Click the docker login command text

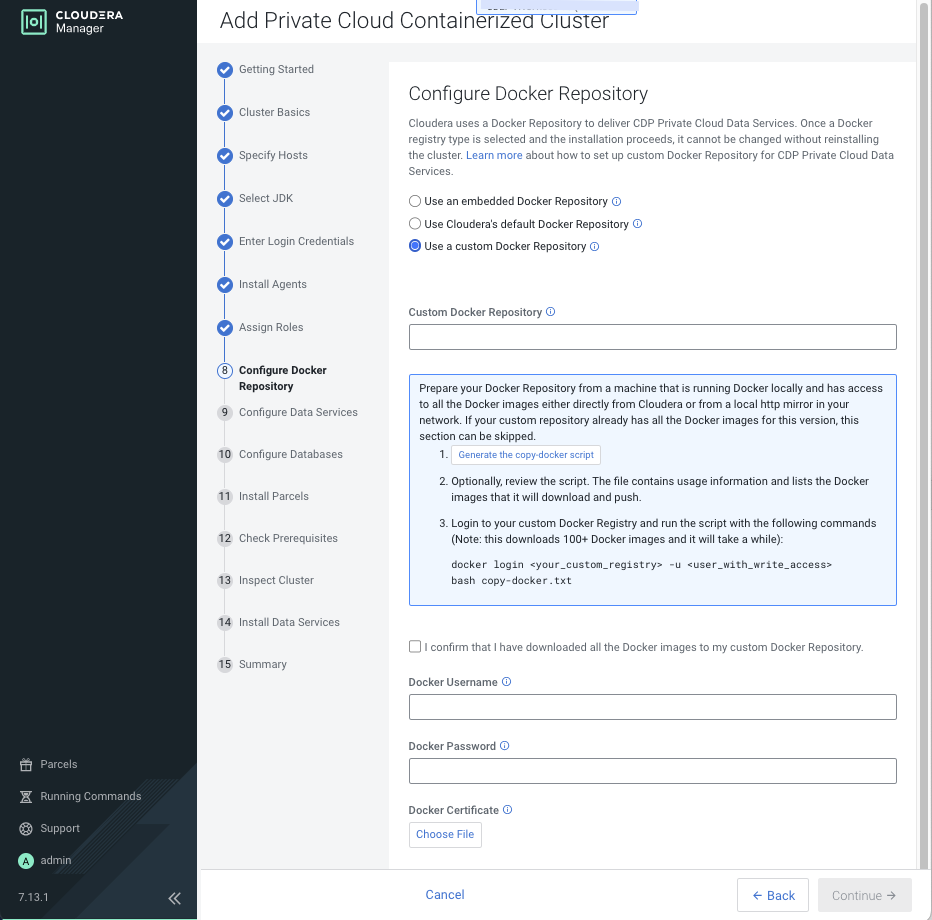tap(641, 565)
